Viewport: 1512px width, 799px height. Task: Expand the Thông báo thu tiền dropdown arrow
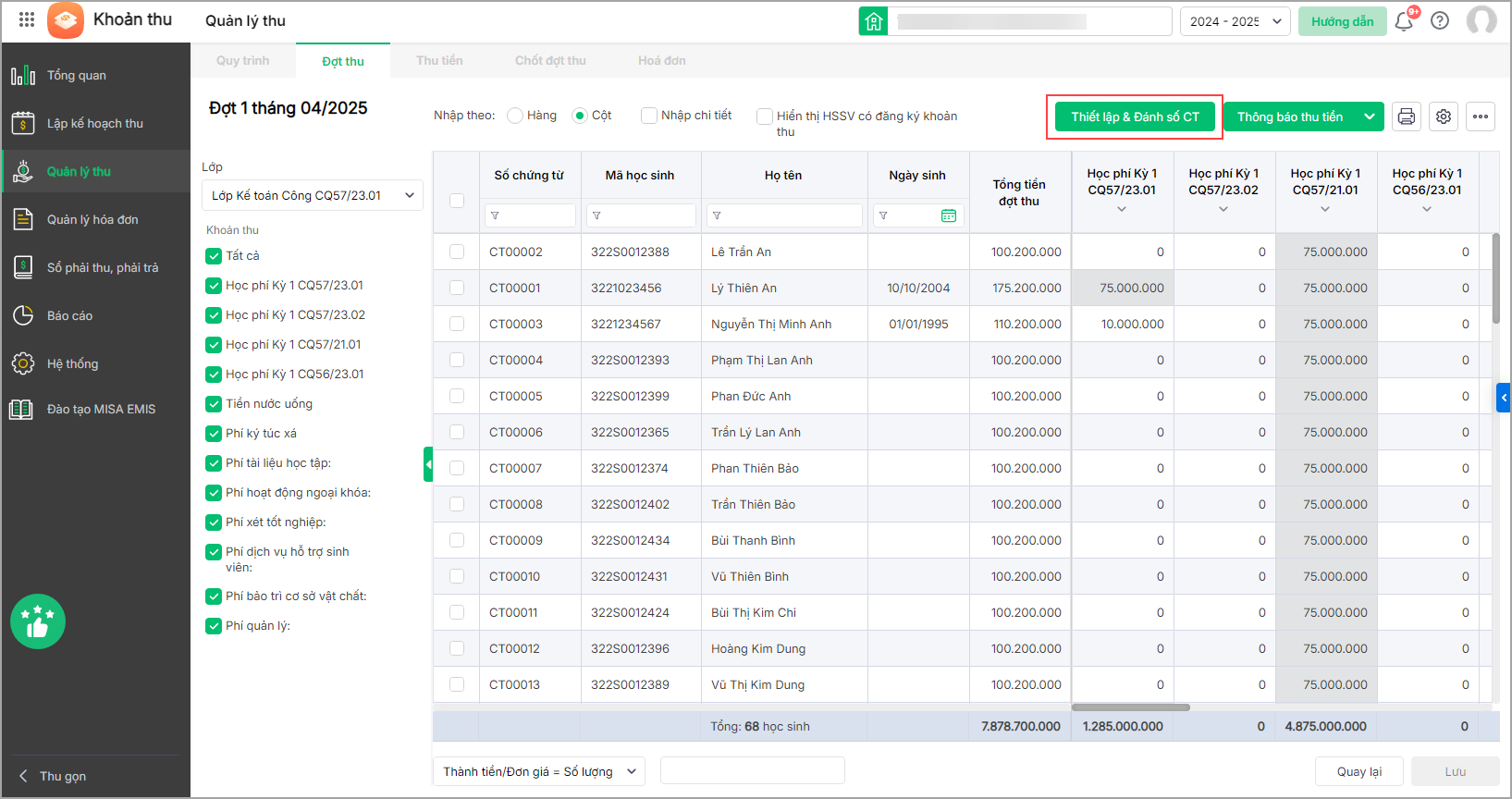pyautogui.click(x=1370, y=117)
